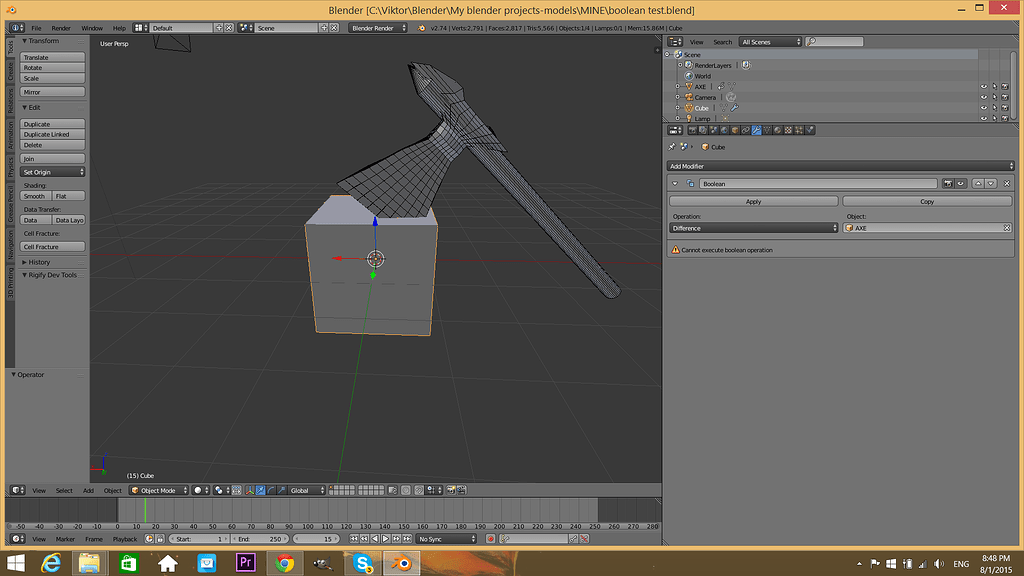Open the Help menu

119,28
